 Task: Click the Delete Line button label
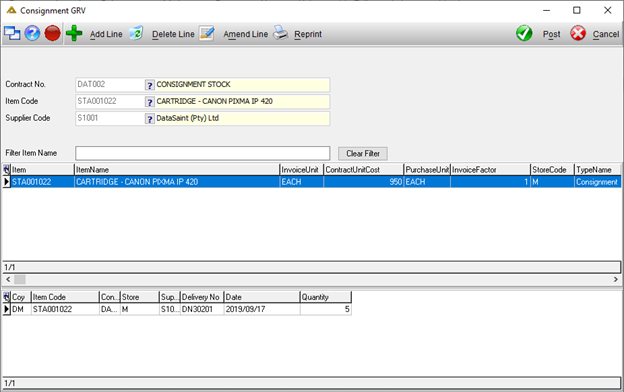click(173, 34)
